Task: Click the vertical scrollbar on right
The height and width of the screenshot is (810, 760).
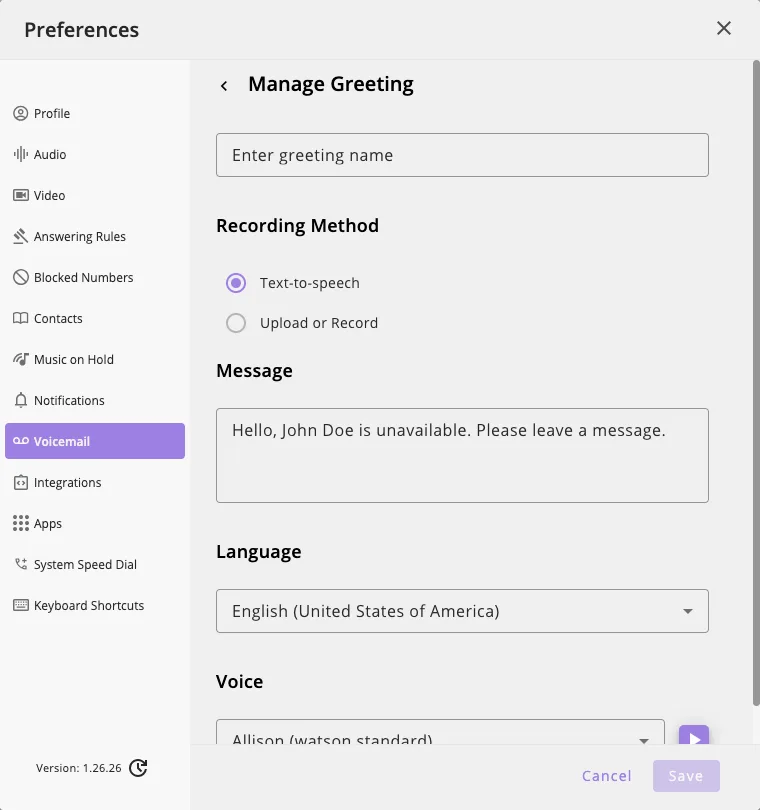Action: pos(756,383)
